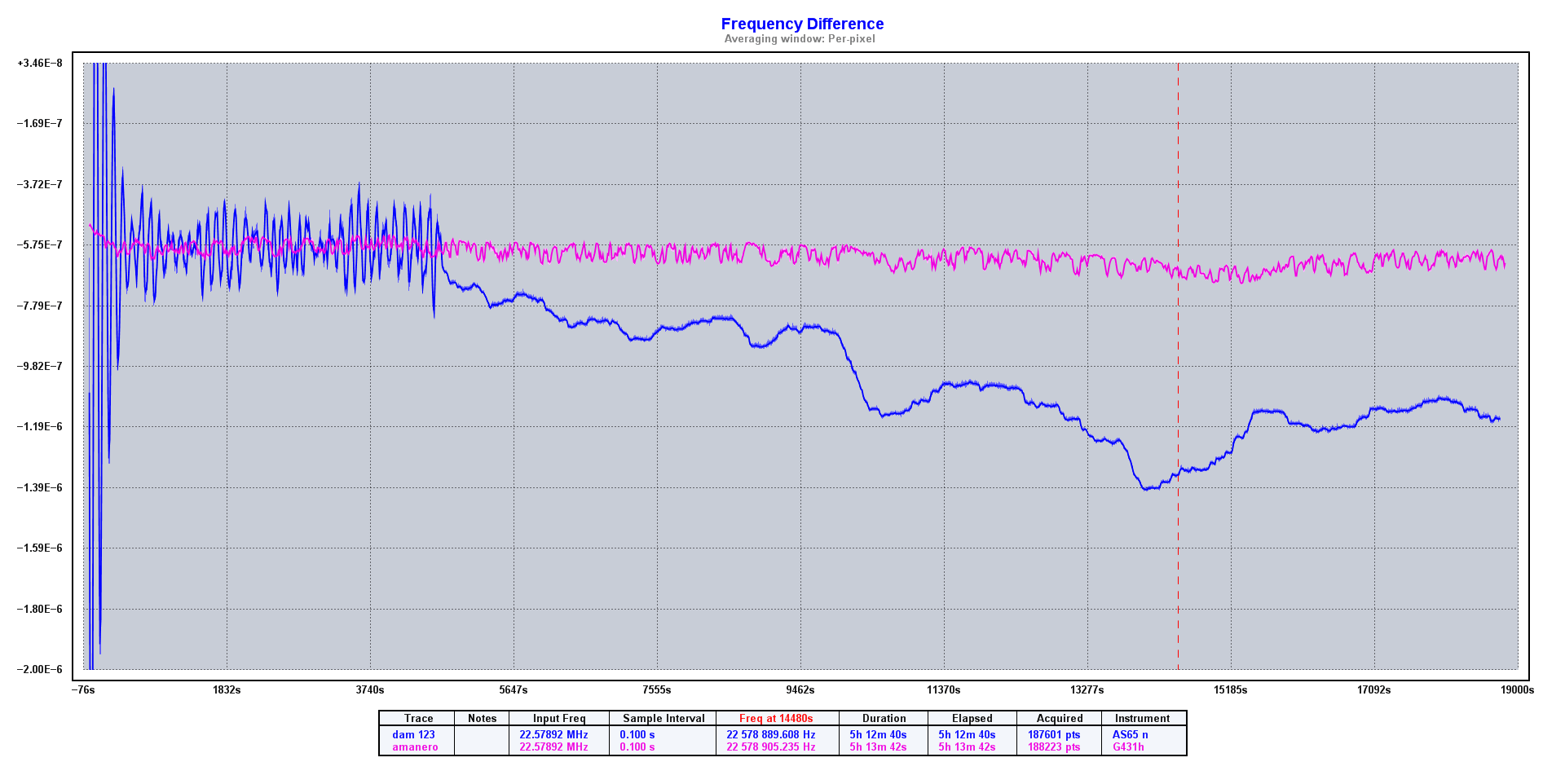The image size is (1565, 784).
Task: Click the -2.00E-6 y-axis label
Action: 40,669
